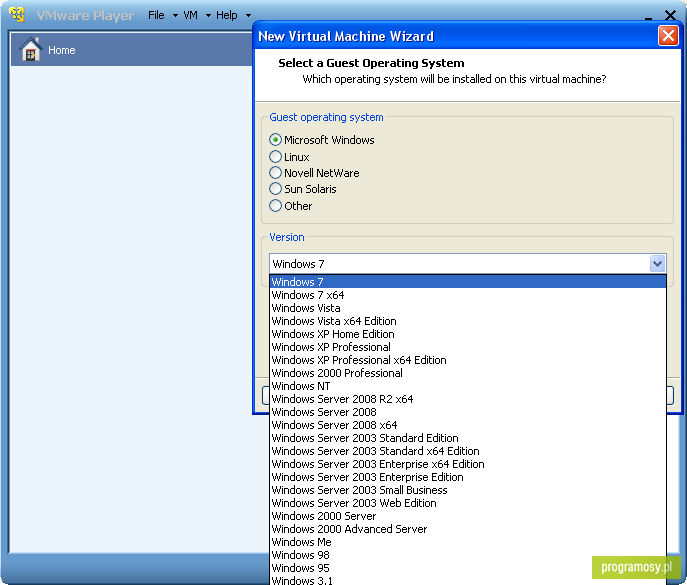The image size is (687, 585).
Task: Pick Windows 7 x64 from list
Action: click(x=468, y=295)
